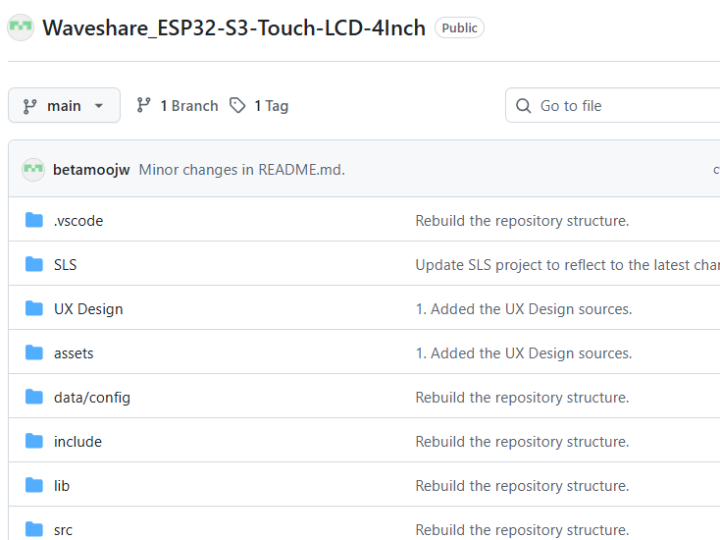
Task: Click the assets folder icon
Action: click(x=34, y=353)
